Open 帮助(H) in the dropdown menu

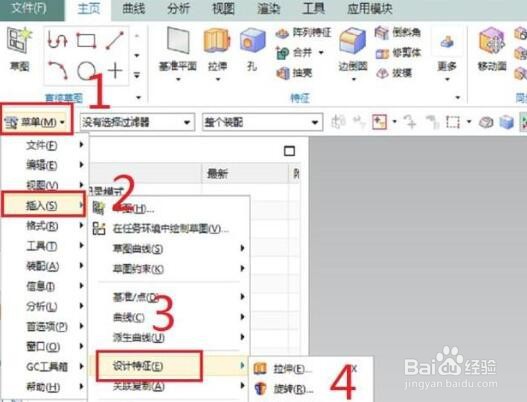pyautogui.click(x=44, y=387)
